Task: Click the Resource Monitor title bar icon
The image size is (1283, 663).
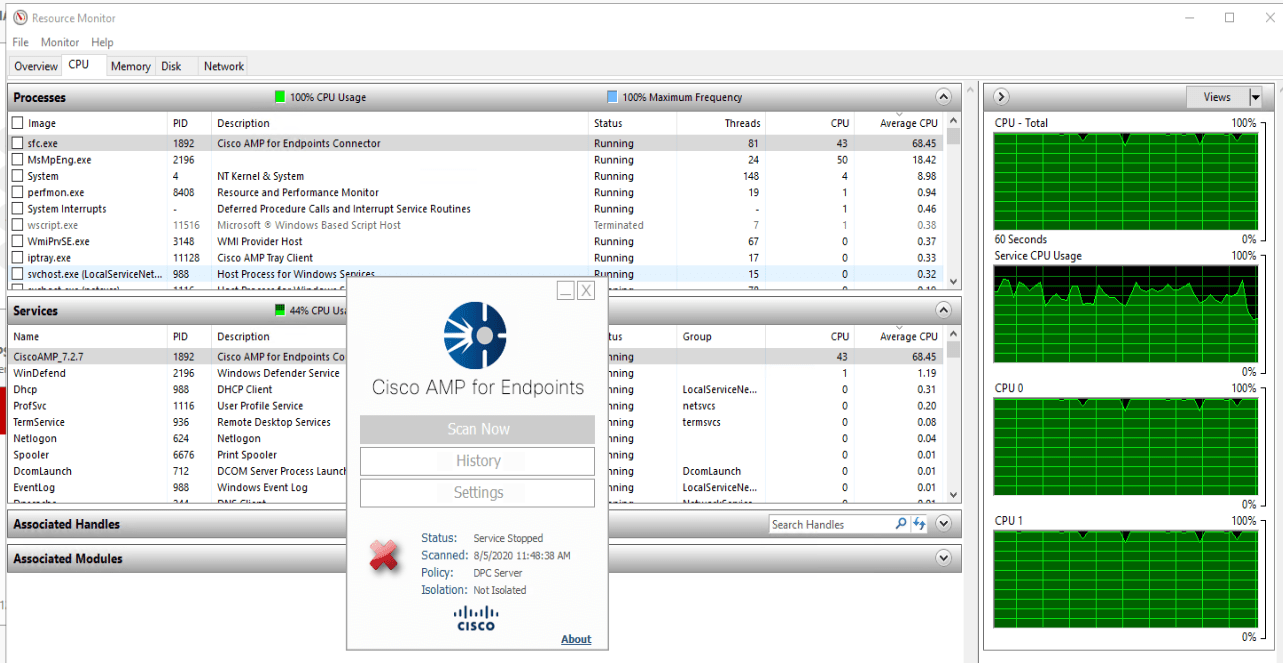Action: (x=20, y=18)
